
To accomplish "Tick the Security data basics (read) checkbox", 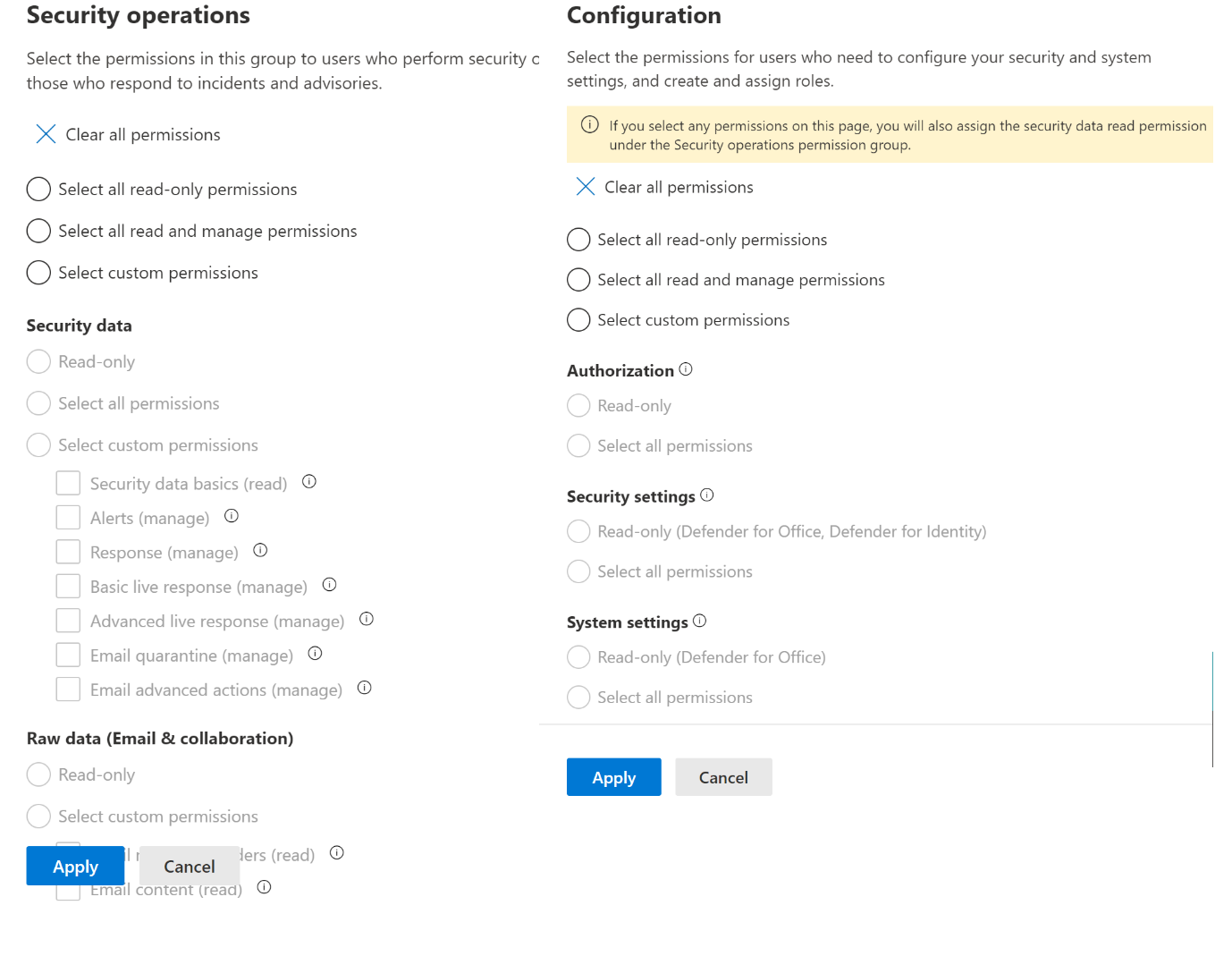I will (x=68, y=483).
